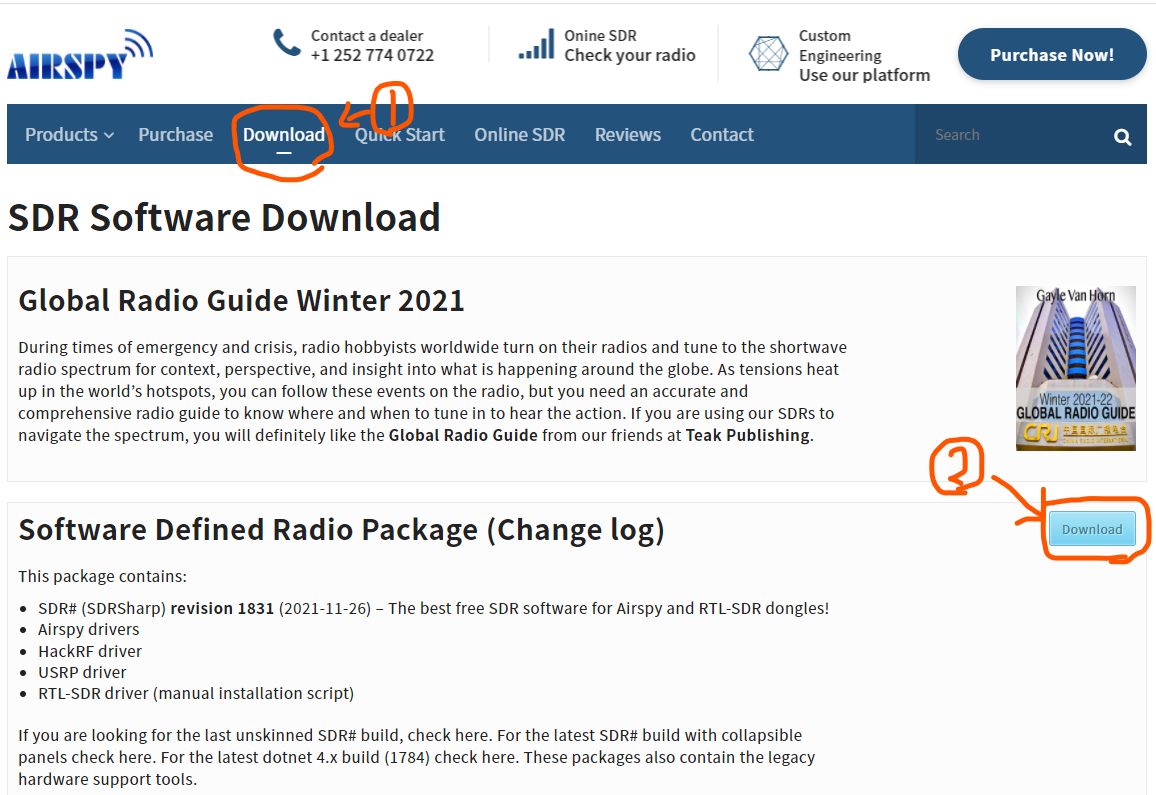The height and width of the screenshot is (795, 1156).
Task: Click the This package contains: text
Action: click(102, 577)
